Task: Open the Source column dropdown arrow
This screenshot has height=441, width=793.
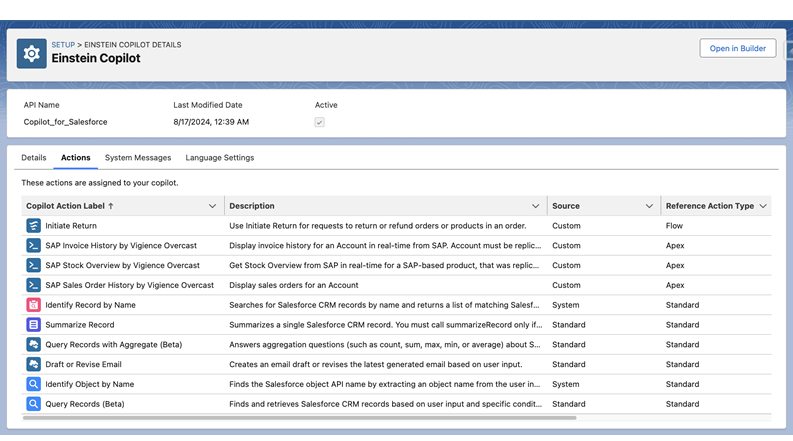Action: 649,206
